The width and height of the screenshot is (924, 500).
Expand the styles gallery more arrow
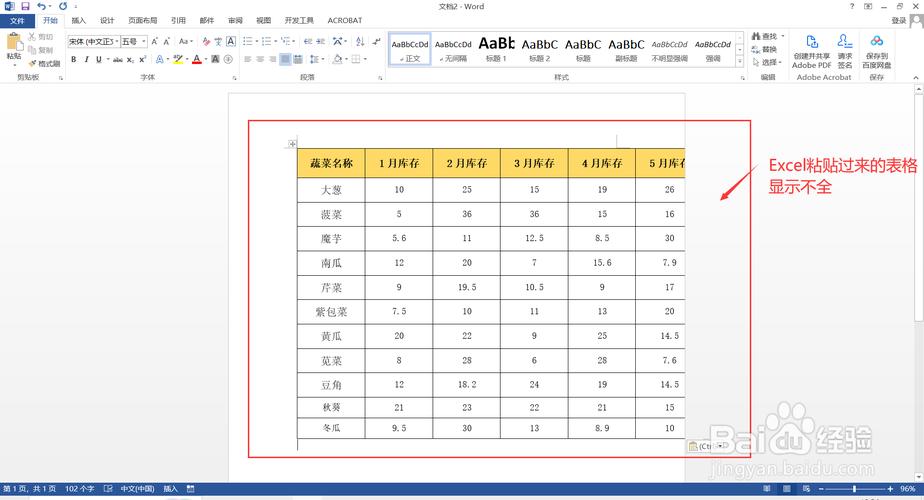pyautogui.click(x=740, y=61)
